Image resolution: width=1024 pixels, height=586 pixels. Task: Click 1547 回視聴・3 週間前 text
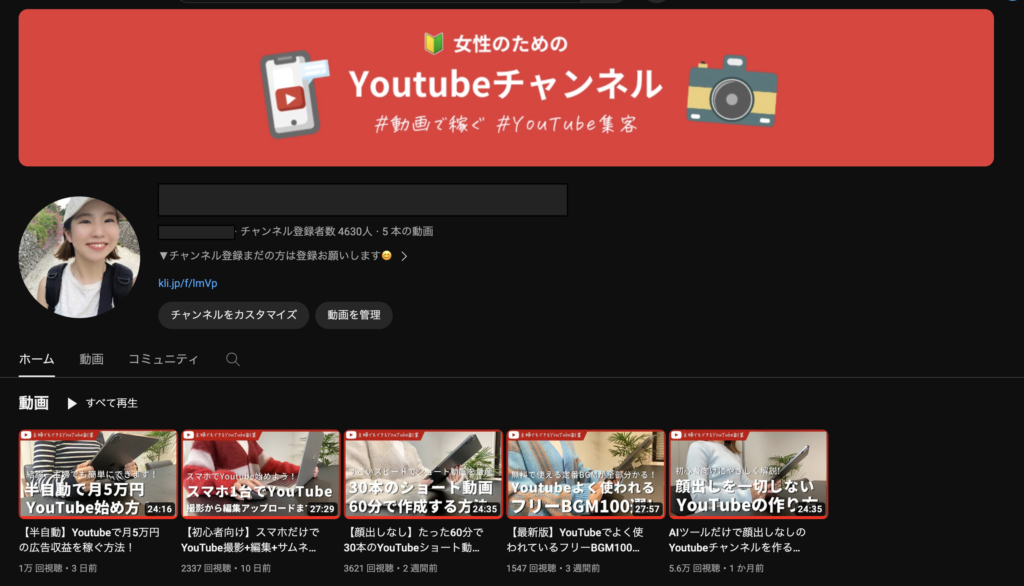click(x=553, y=568)
